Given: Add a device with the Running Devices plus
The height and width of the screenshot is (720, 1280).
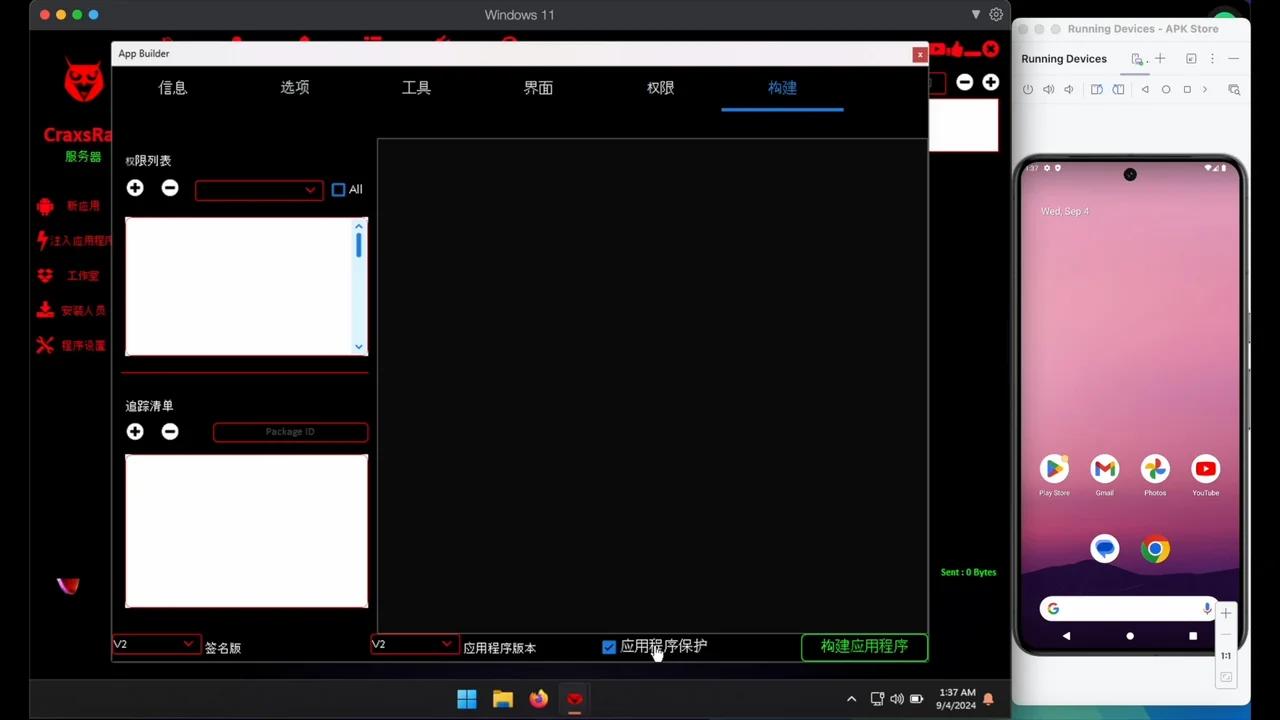Looking at the screenshot, I should [x=1160, y=59].
